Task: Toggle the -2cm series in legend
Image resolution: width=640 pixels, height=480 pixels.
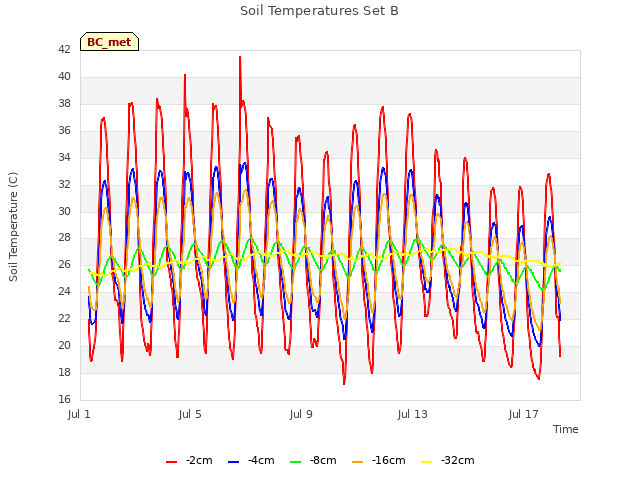Action: pos(189,461)
